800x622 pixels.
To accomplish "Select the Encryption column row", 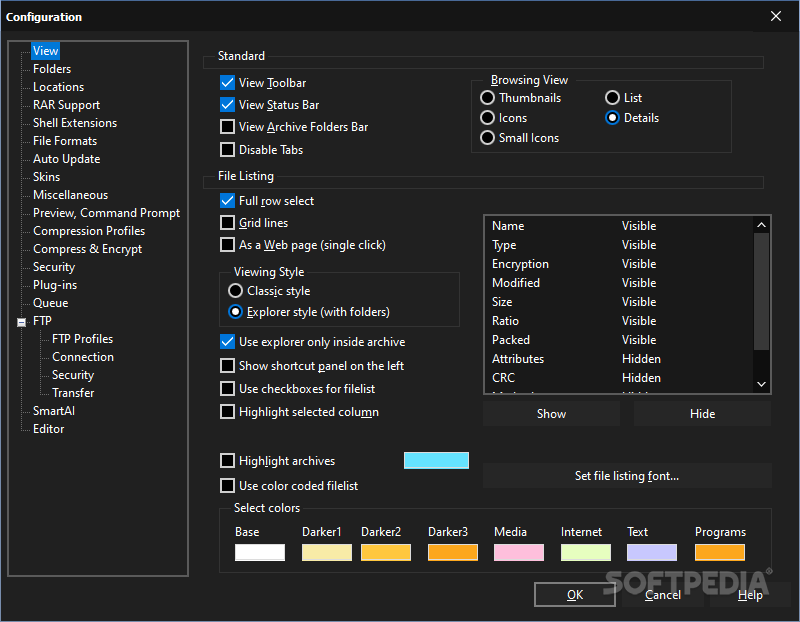I will [619, 264].
